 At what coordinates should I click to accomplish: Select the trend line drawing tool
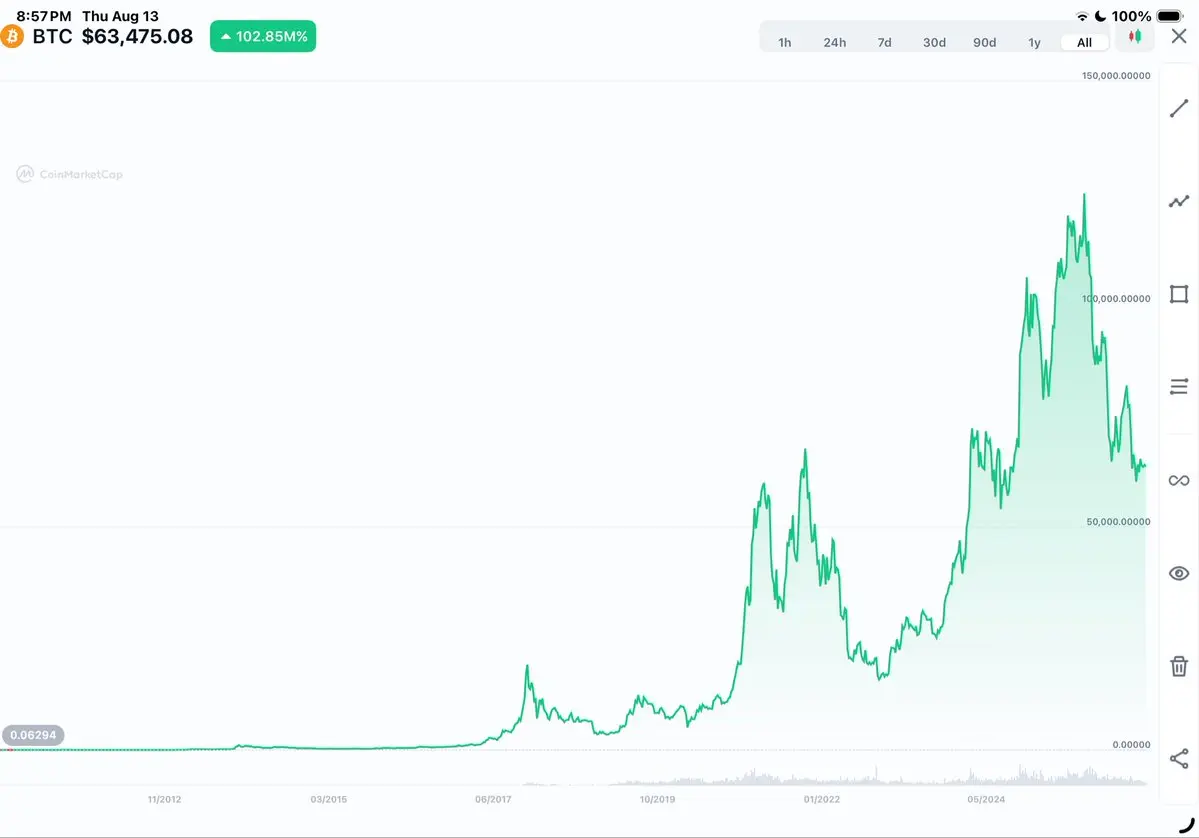[x=1178, y=109]
